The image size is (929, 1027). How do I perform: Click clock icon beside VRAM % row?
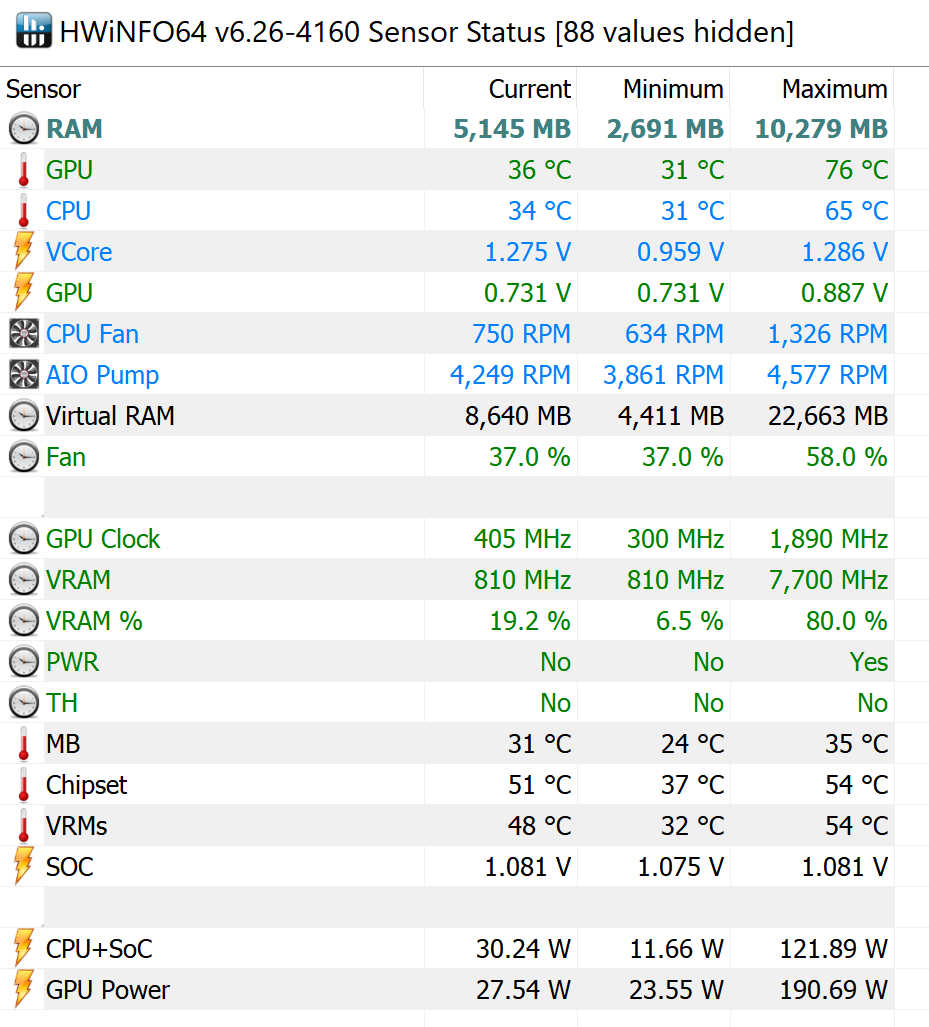(24, 621)
